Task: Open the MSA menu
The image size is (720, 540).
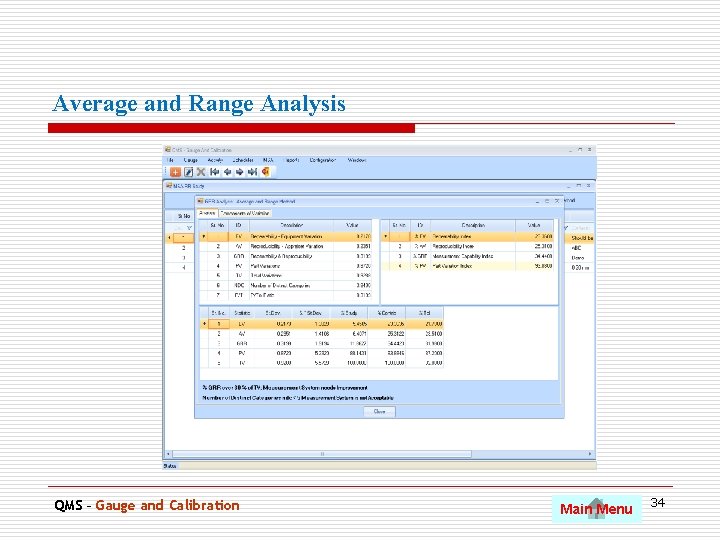Action: (268, 160)
